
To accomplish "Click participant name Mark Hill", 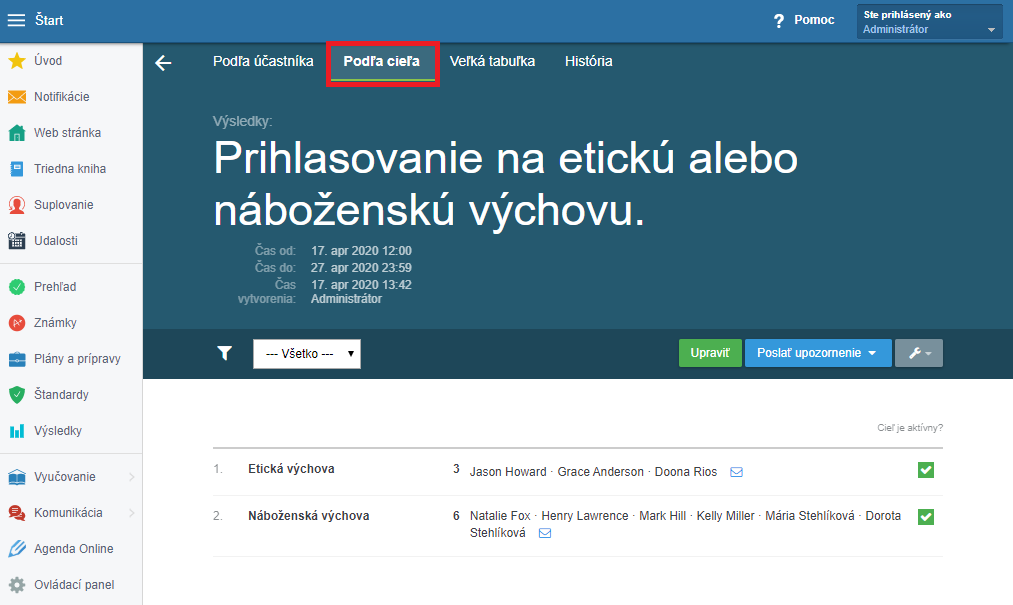I will (x=662, y=516).
